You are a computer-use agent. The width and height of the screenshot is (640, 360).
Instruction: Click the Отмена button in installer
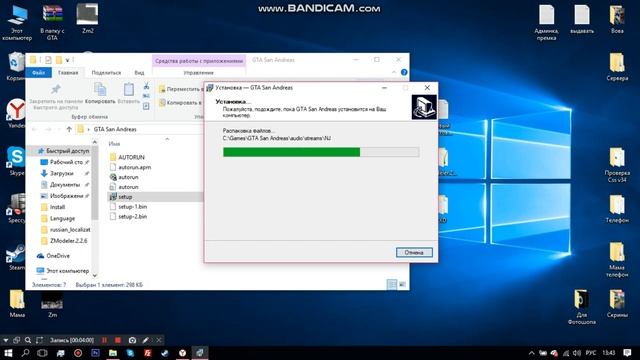click(414, 252)
